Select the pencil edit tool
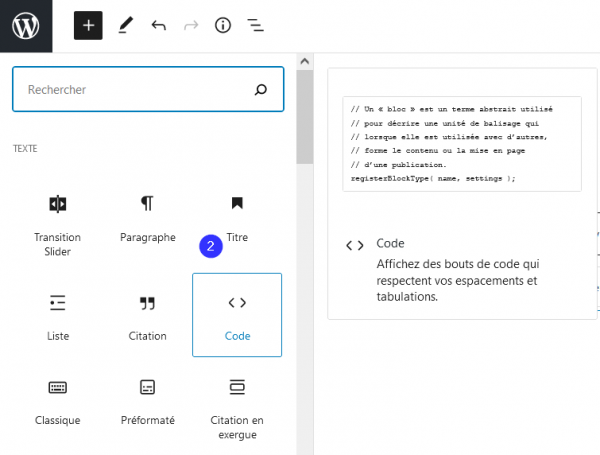This screenshot has width=600, height=455. [x=126, y=26]
